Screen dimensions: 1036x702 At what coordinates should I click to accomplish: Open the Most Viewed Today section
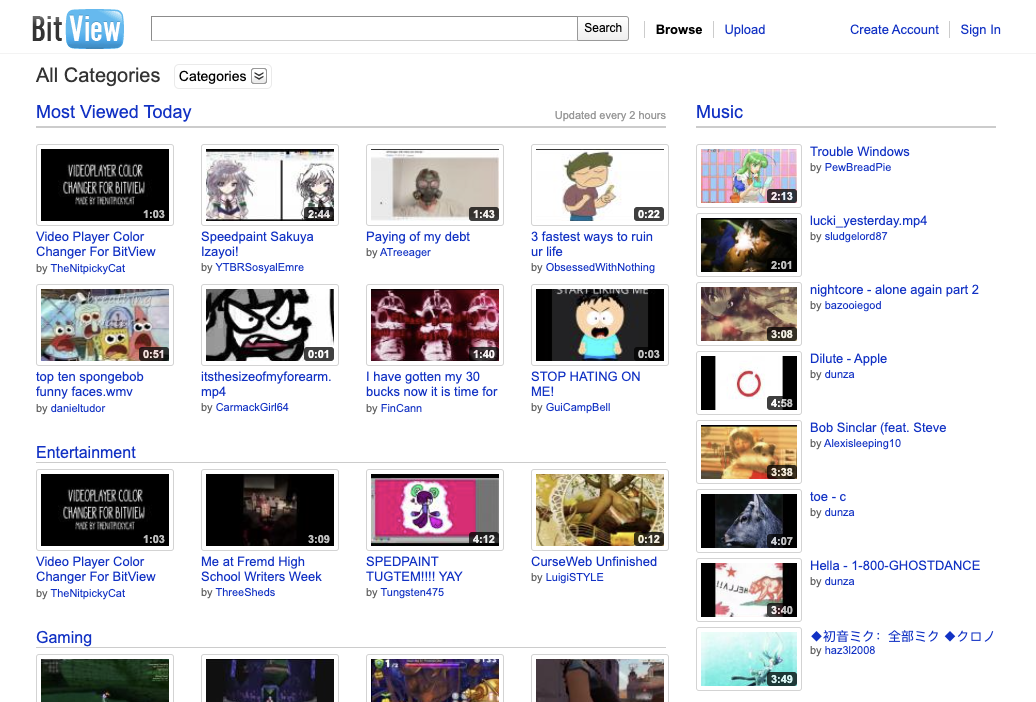pos(113,112)
